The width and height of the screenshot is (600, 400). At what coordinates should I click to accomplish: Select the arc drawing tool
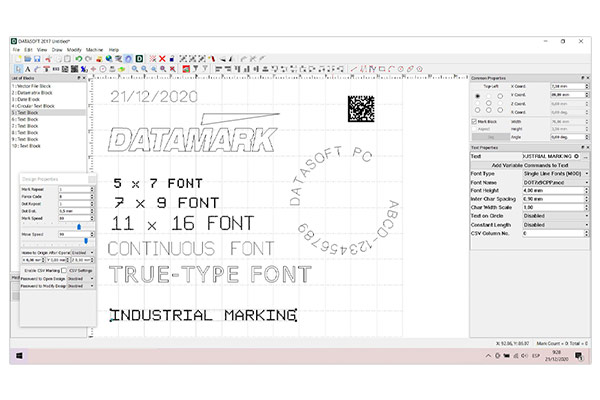(391, 69)
